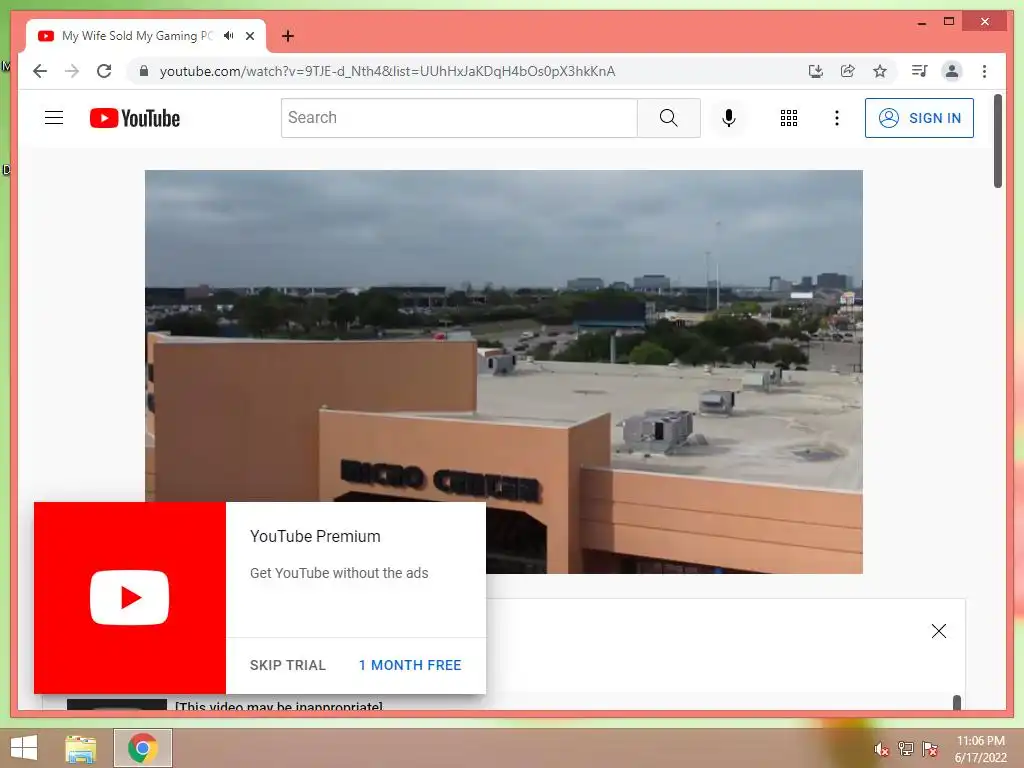
Task: View site info via the padlock icon
Action: 144,71
